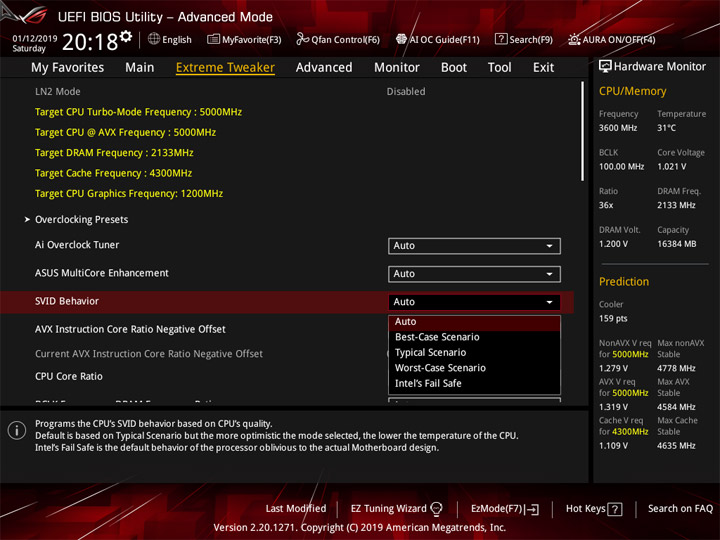
Task: Select AVX Instruction Core Ratio Negative Offset
Action: (130, 329)
